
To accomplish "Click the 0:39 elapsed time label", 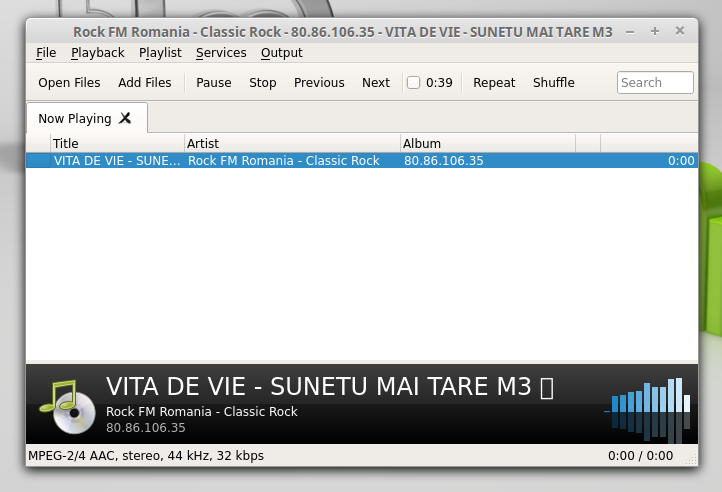I will (x=439, y=82).
